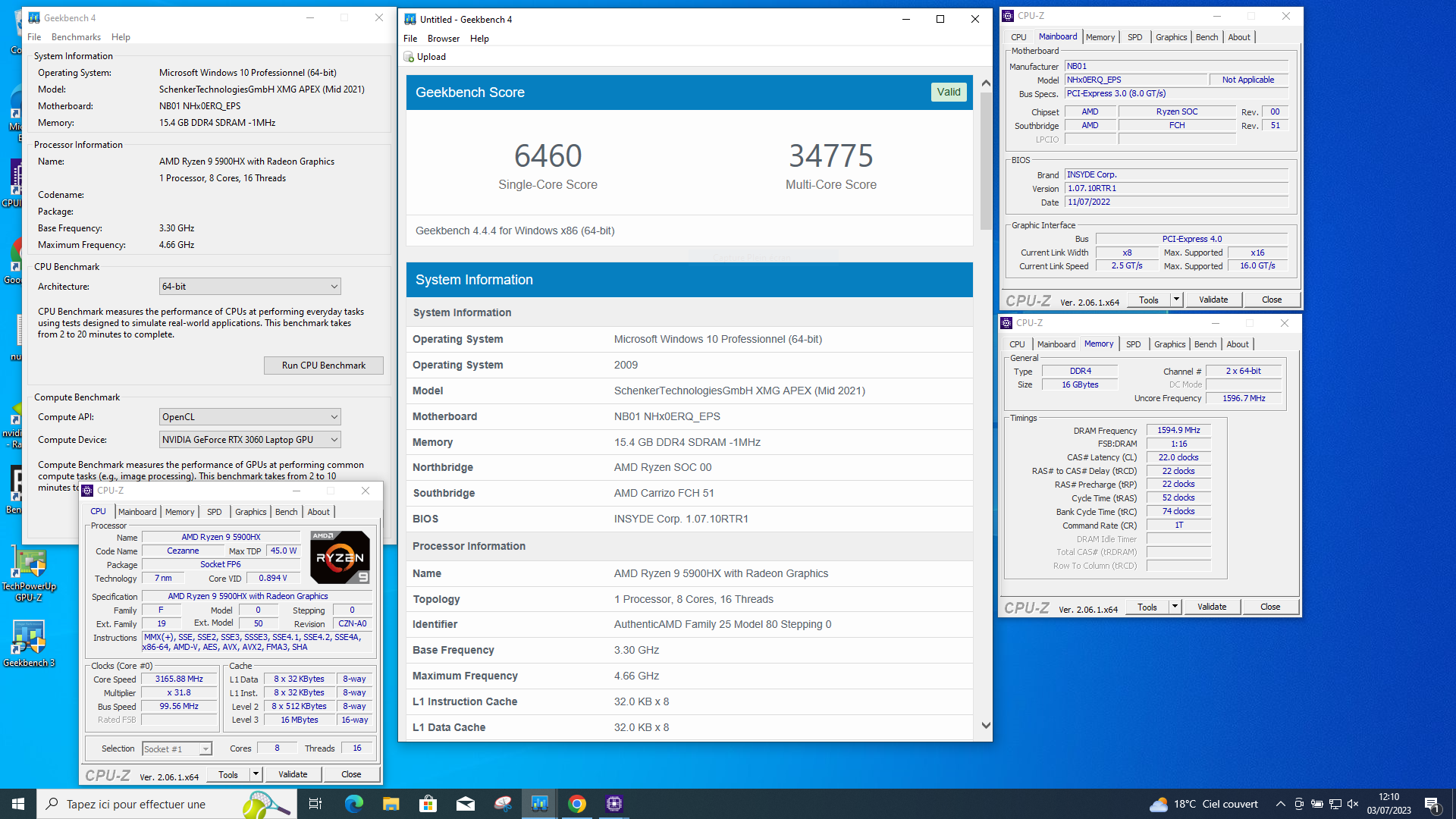Click the CAS# Latency value 22.0 clocks
This screenshot has height=819, width=1456.
pyautogui.click(x=1178, y=457)
